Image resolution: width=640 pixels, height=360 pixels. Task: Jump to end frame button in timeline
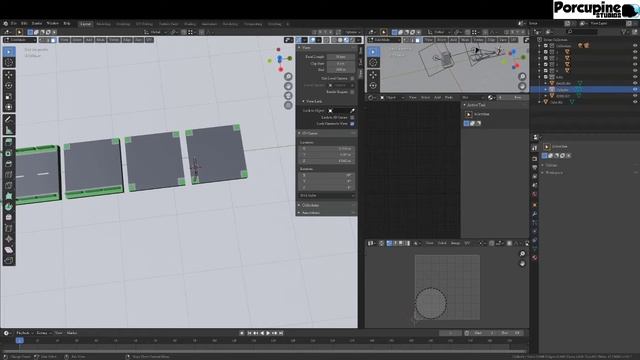[281, 333]
